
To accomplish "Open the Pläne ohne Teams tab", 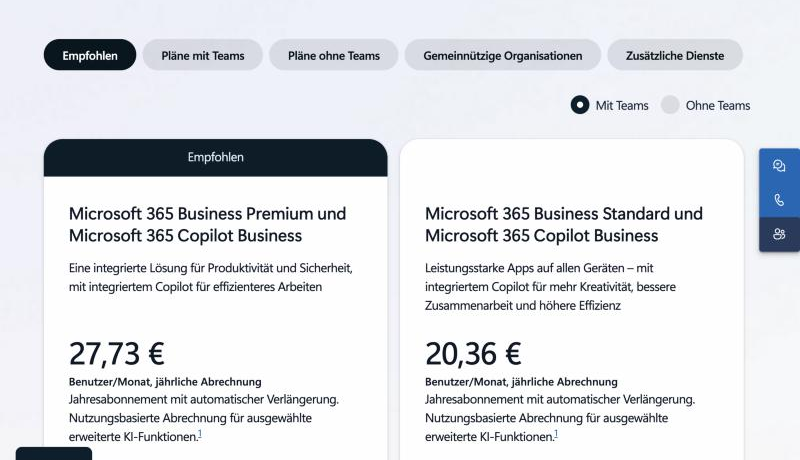I will click(334, 55).
